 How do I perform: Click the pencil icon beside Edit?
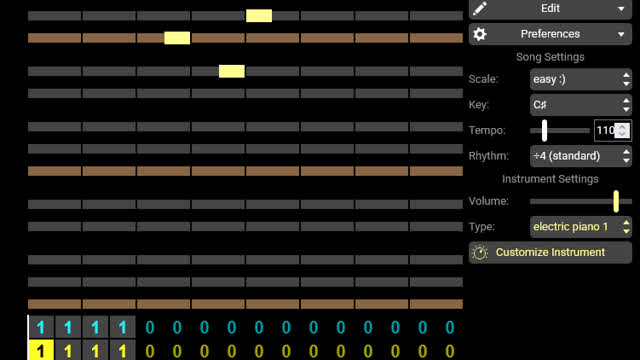coord(480,9)
